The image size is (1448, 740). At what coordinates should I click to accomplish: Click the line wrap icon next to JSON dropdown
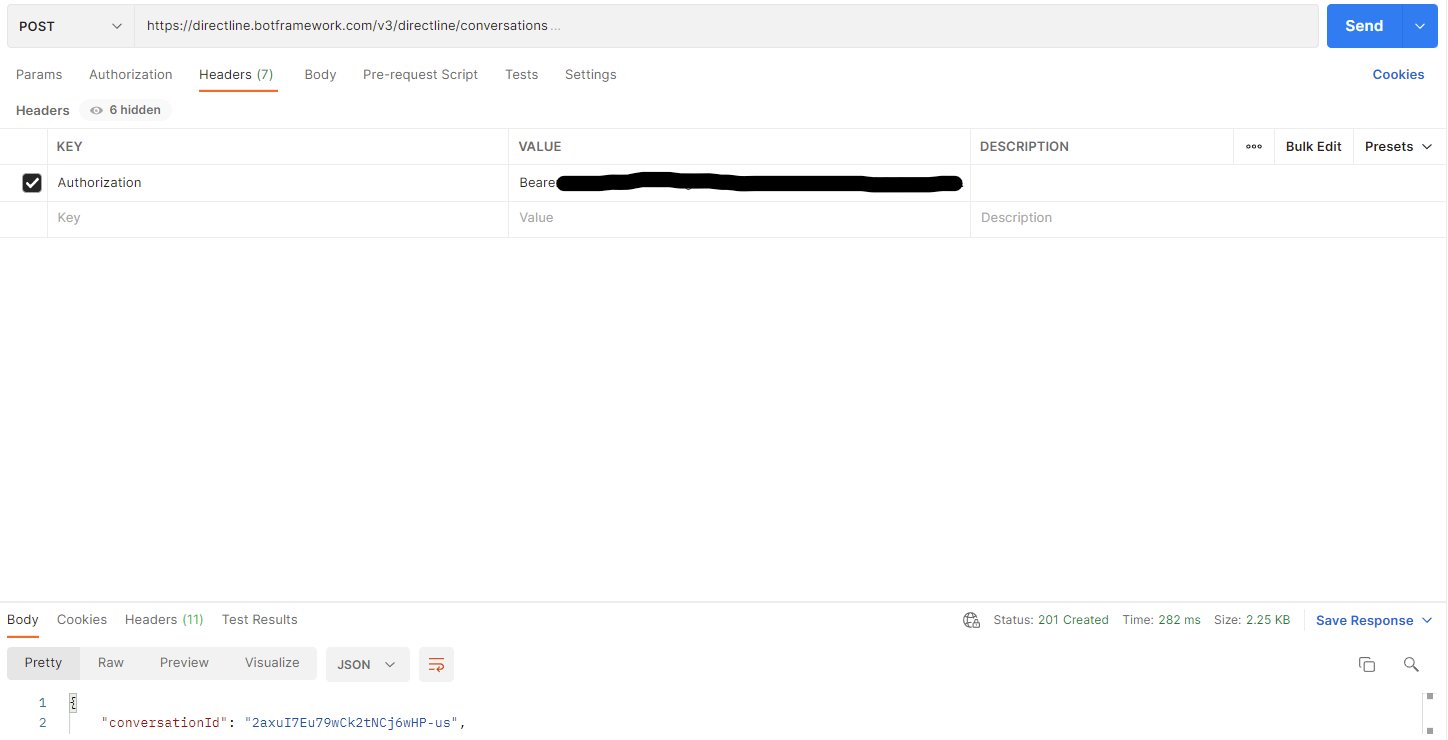click(x=436, y=664)
